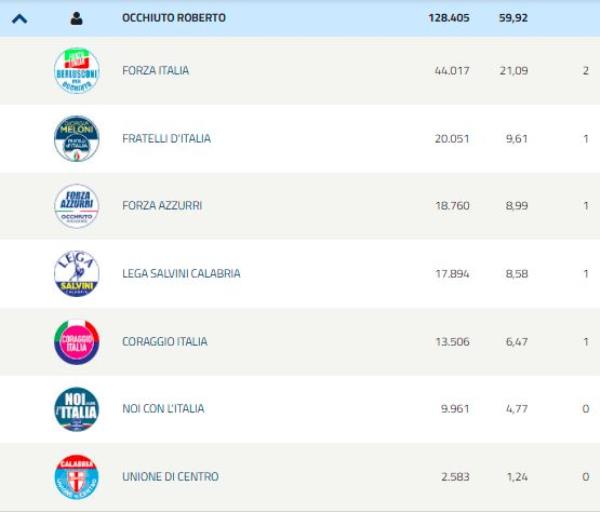This screenshot has width=600, height=512.
Task: Open the NOI CON L'ITALIA row
Action: point(163,409)
